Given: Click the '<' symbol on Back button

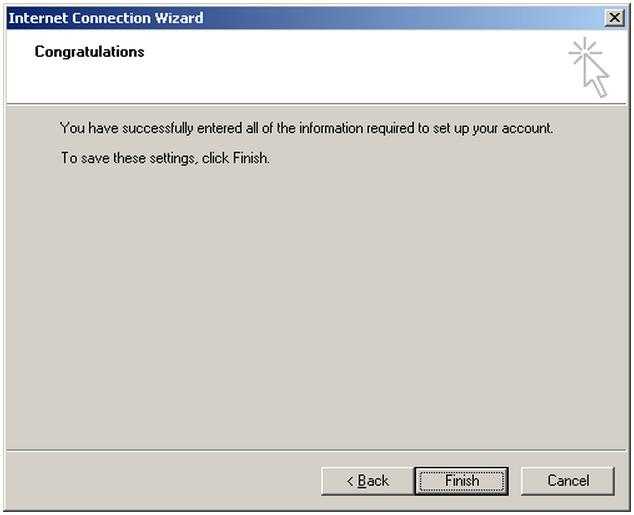Looking at the screenshot, I should point(350,481).
